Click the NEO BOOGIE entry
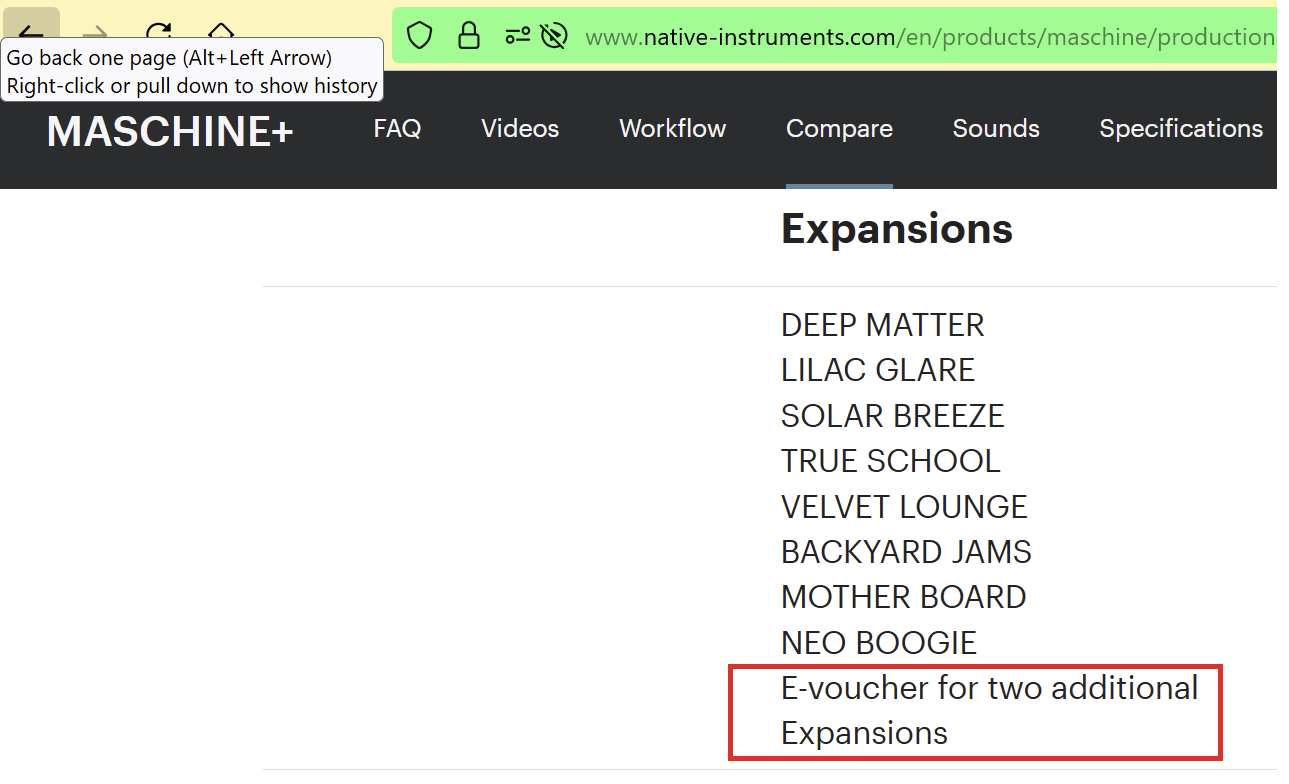Viewport: 1289px width, 784px height. [x=879, y=643]
